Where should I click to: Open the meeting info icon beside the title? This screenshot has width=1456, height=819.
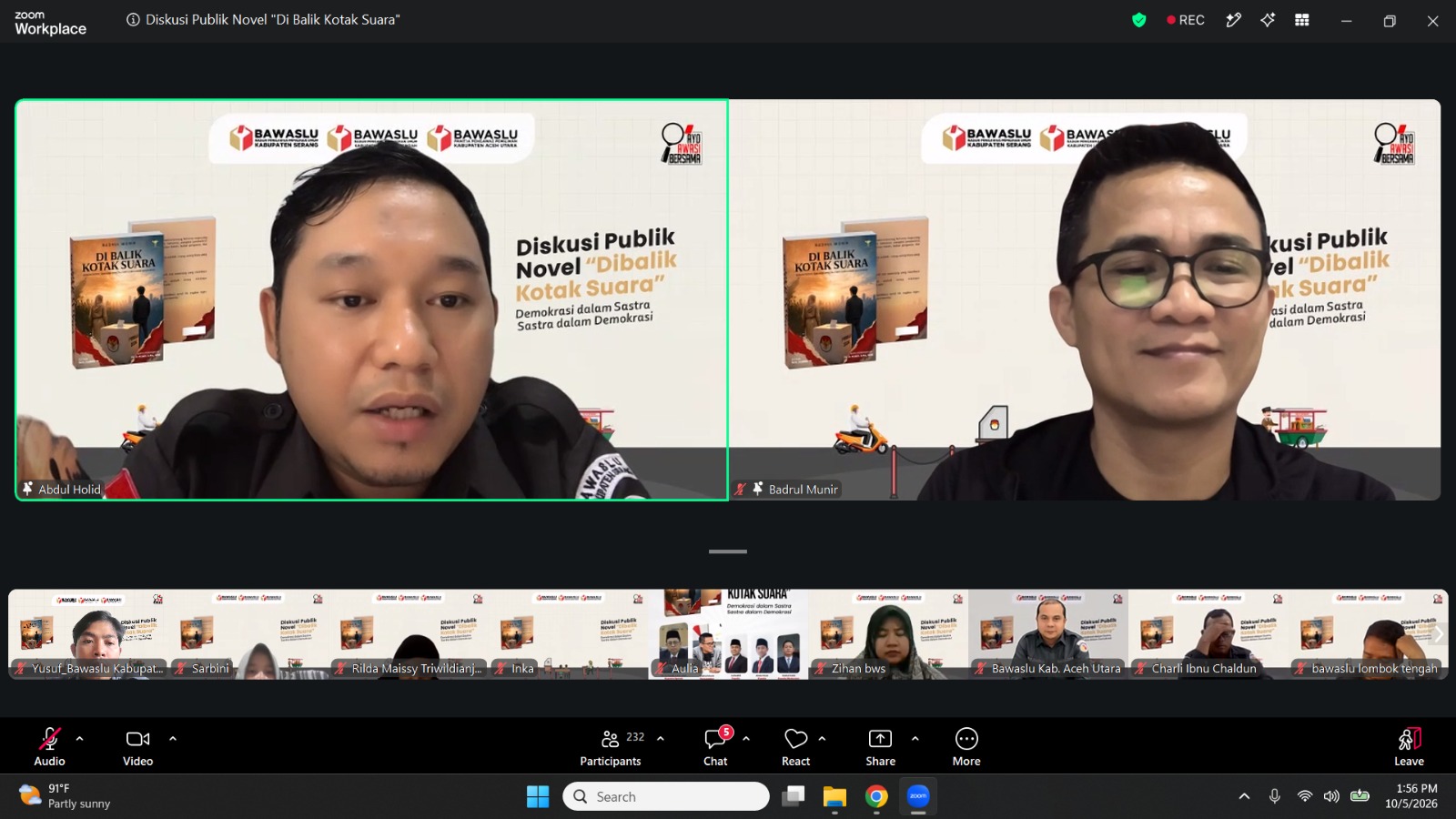click(x=133, y=19)
